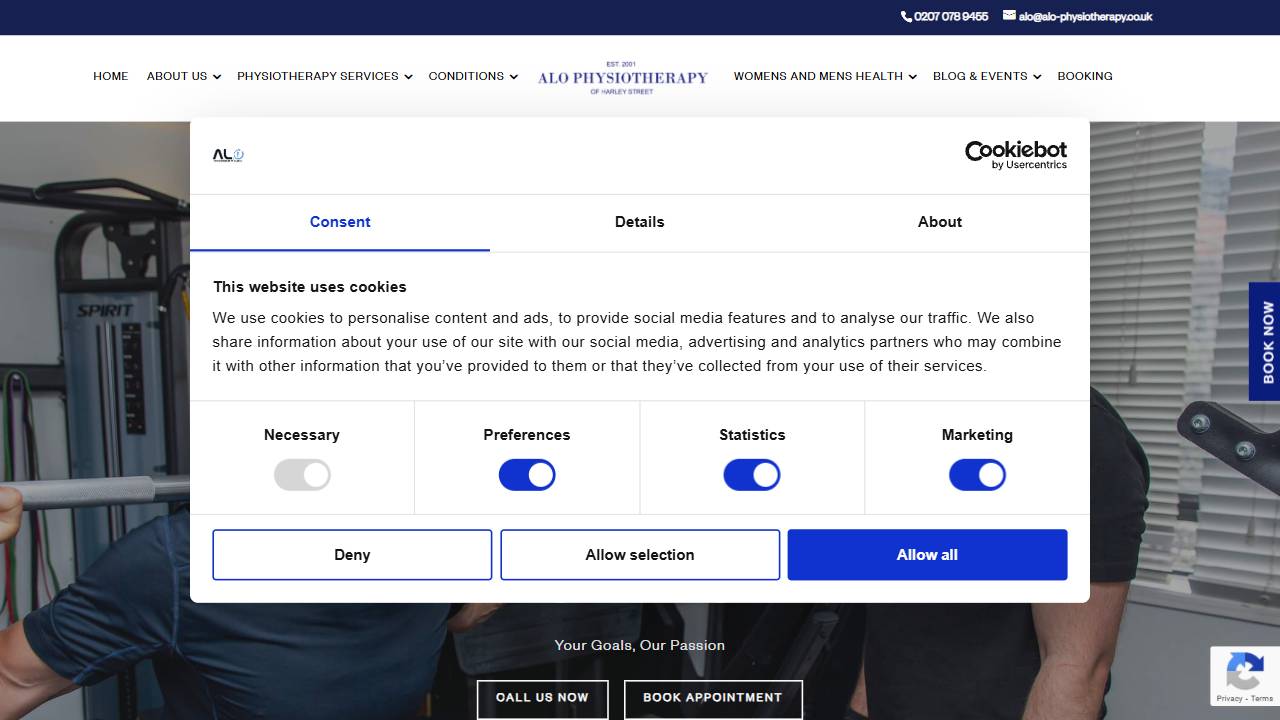Image resolution: width=1280 pixels, height=720 pixels.
Task: Disable the Marketing cookies switch
Action: coord(977,475)
